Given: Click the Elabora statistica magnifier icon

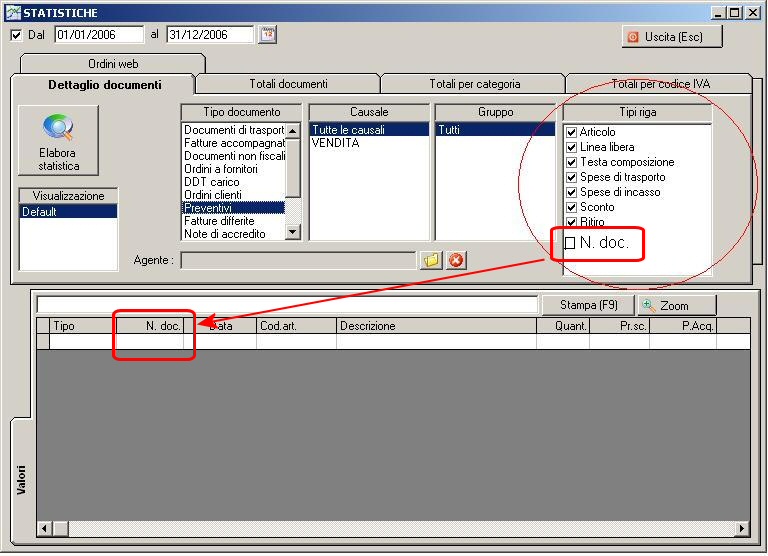Looking at the screenshot, I should pos(58,127).
